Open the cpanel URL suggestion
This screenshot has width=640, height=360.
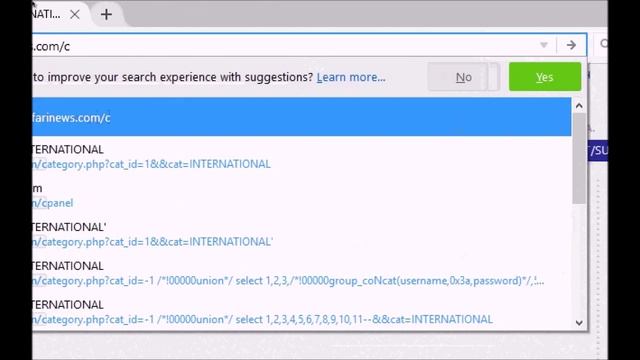[302, 196]
